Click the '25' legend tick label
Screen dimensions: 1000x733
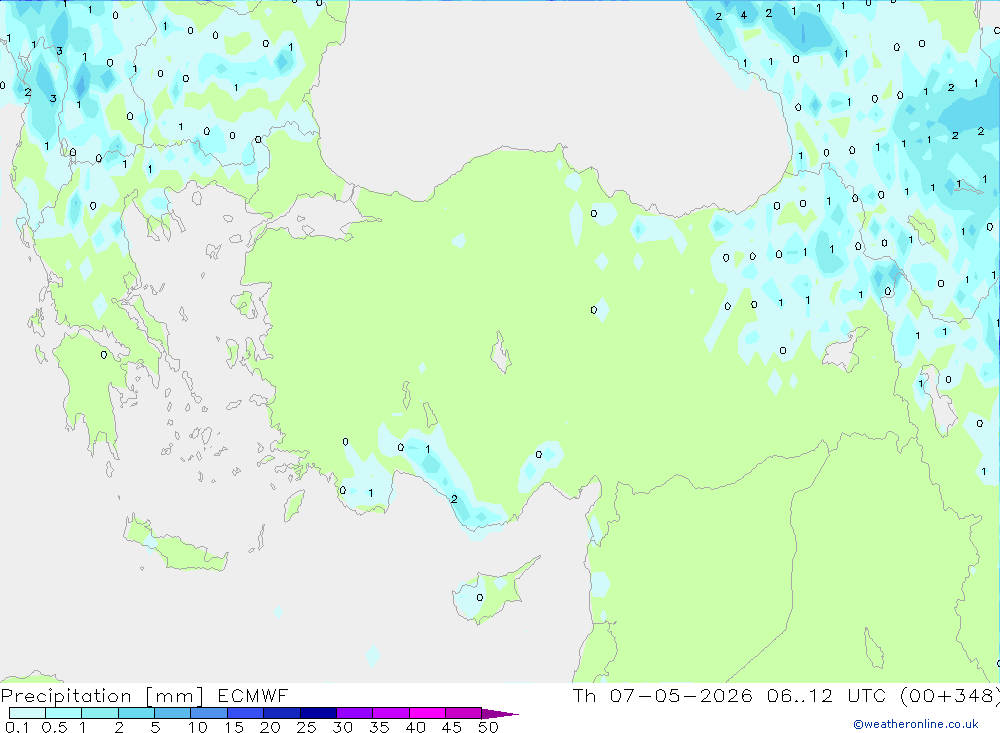306,727
